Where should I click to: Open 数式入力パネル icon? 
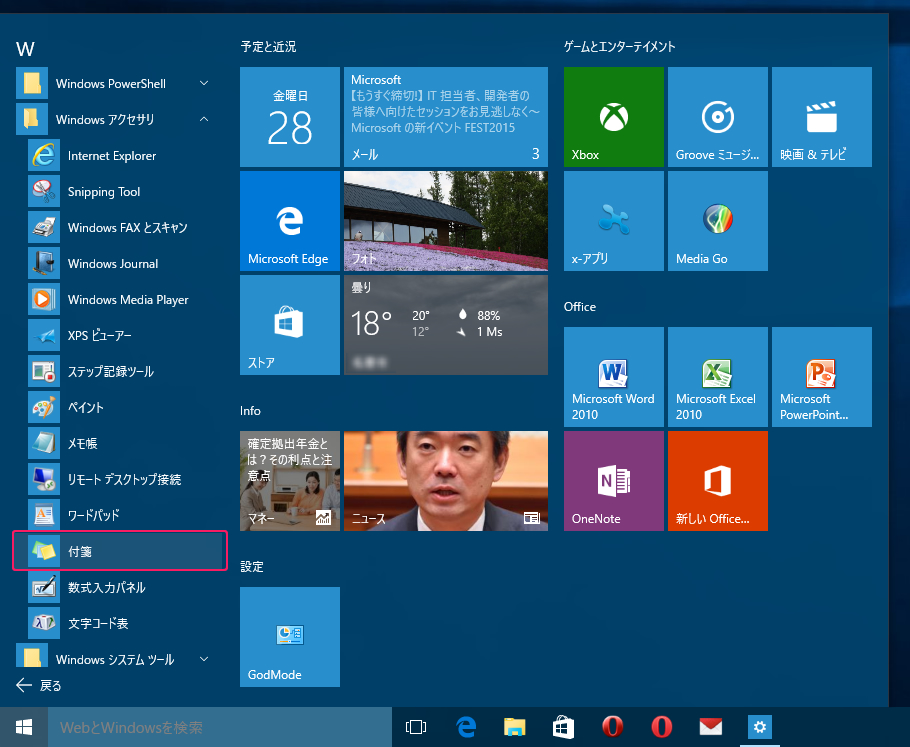click(44, 587)
